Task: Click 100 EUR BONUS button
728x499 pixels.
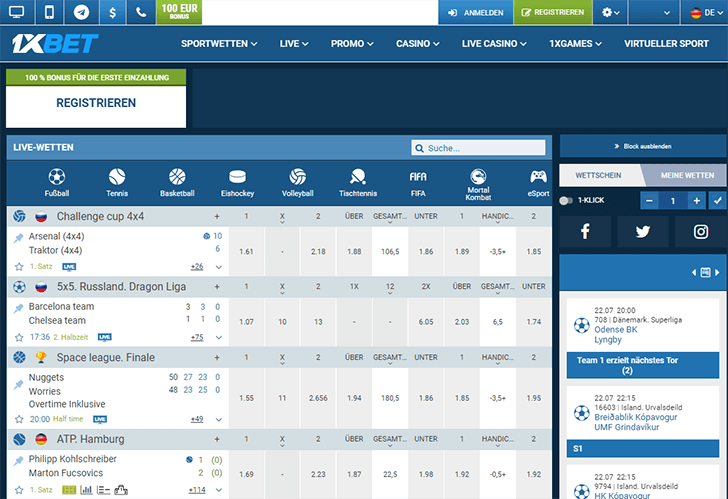Action: [x=179, y=12]
